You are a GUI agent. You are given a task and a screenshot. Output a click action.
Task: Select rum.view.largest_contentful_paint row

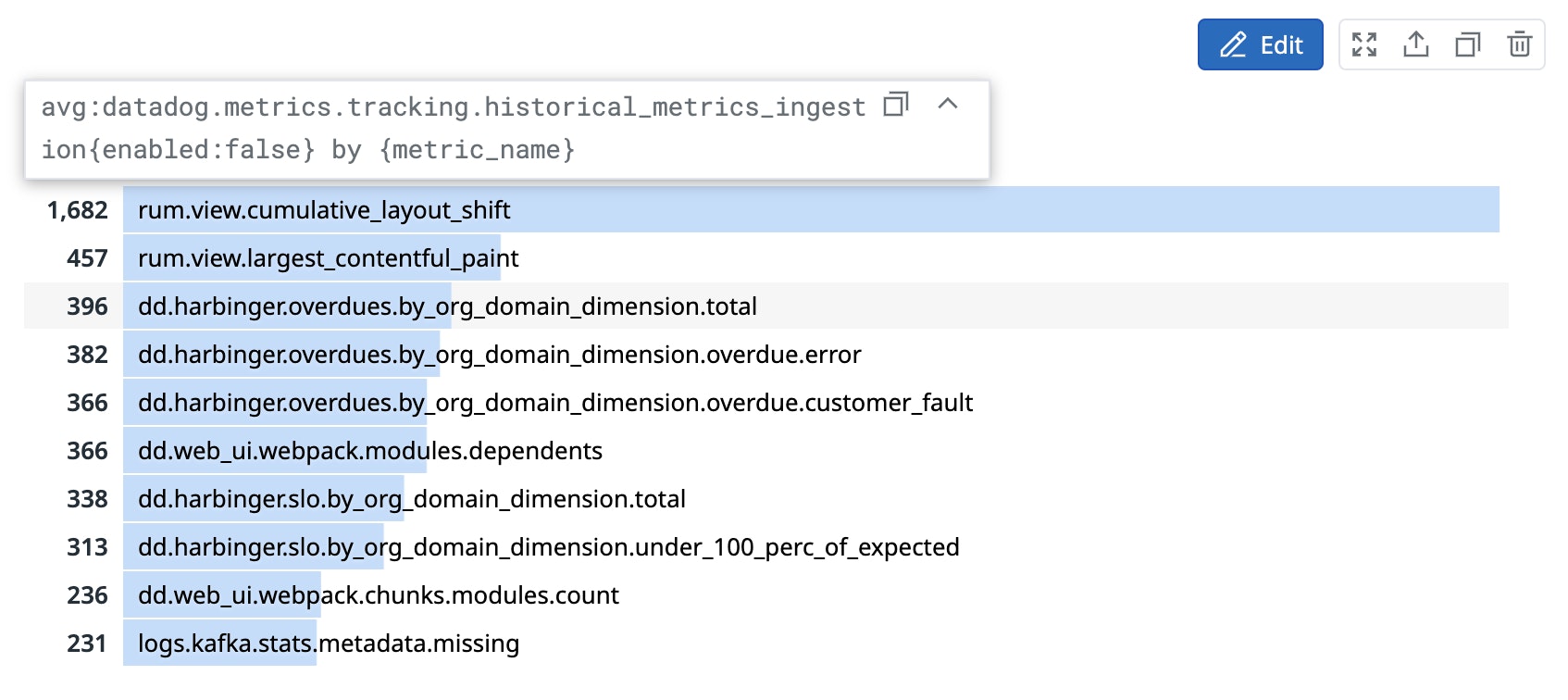328,258
